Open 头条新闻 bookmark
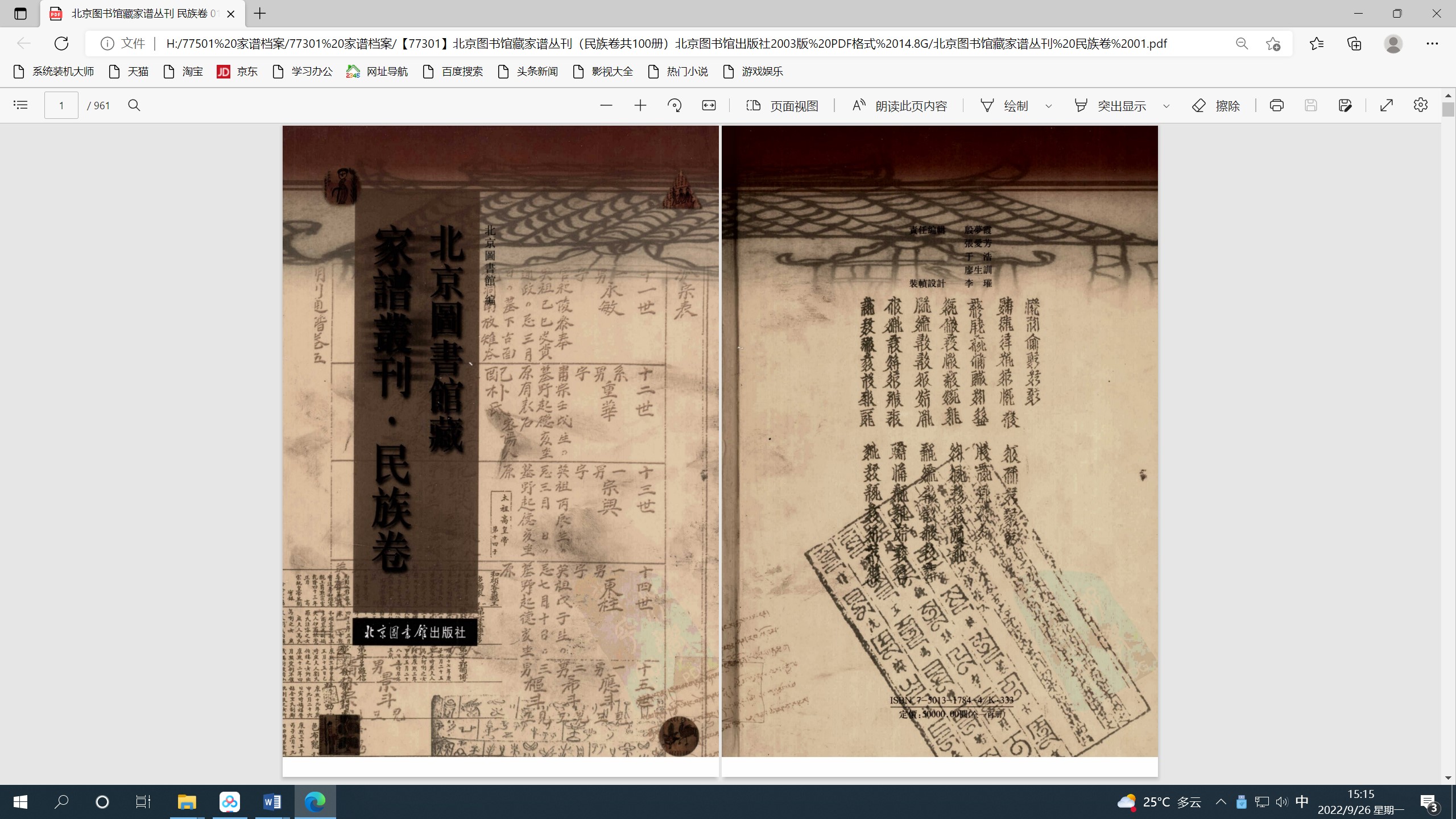 pyautogui.click(x=528, y=72)
